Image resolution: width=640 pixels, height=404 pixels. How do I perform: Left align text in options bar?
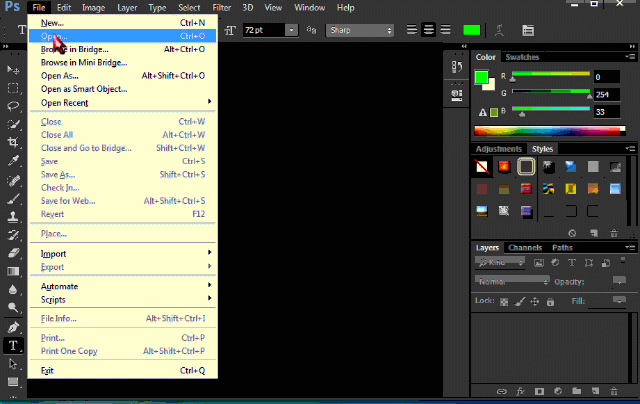[411, 30]
